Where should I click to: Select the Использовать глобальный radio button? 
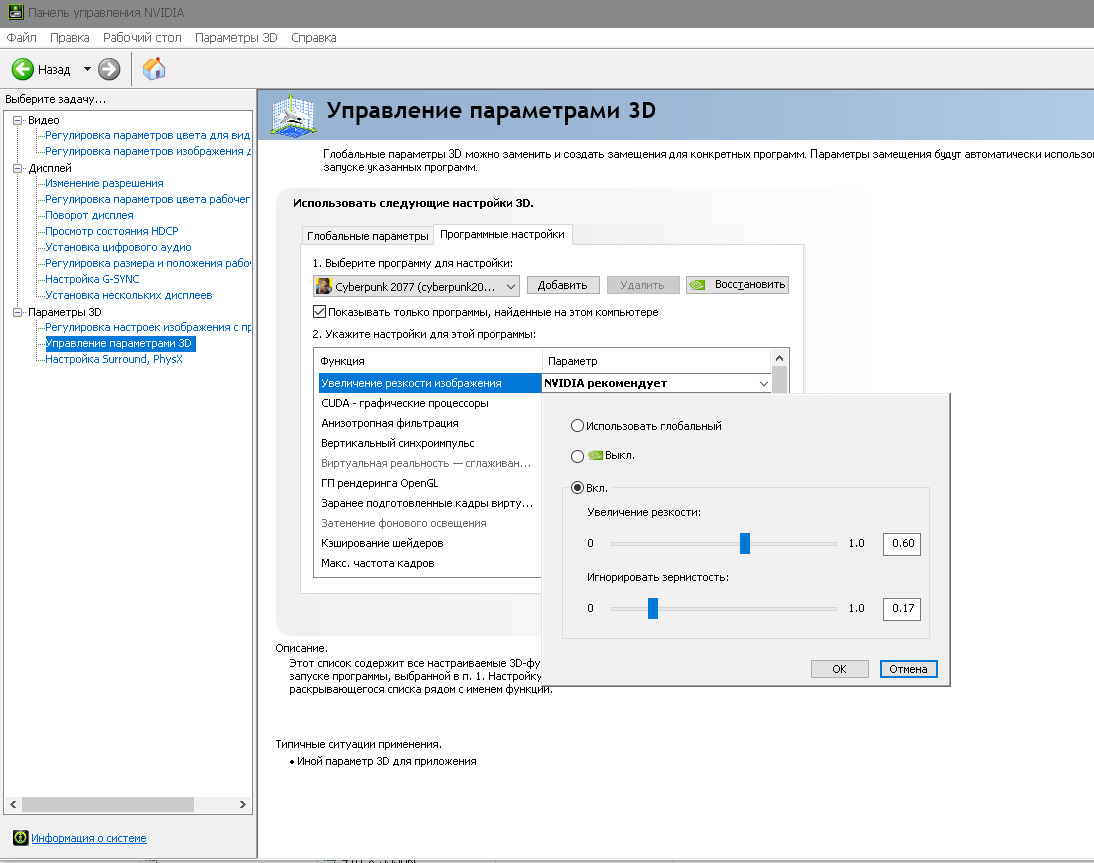coord(577,426)
